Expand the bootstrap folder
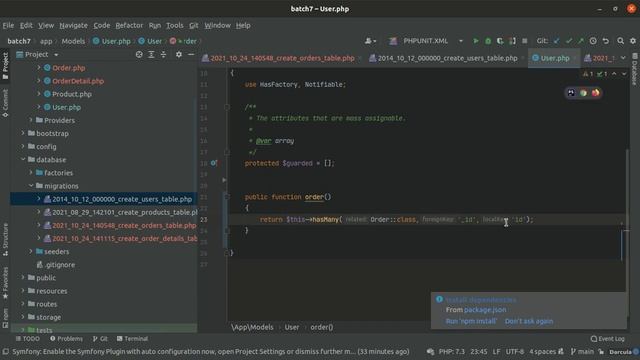The image size is (640, 360). coord(23,133)
